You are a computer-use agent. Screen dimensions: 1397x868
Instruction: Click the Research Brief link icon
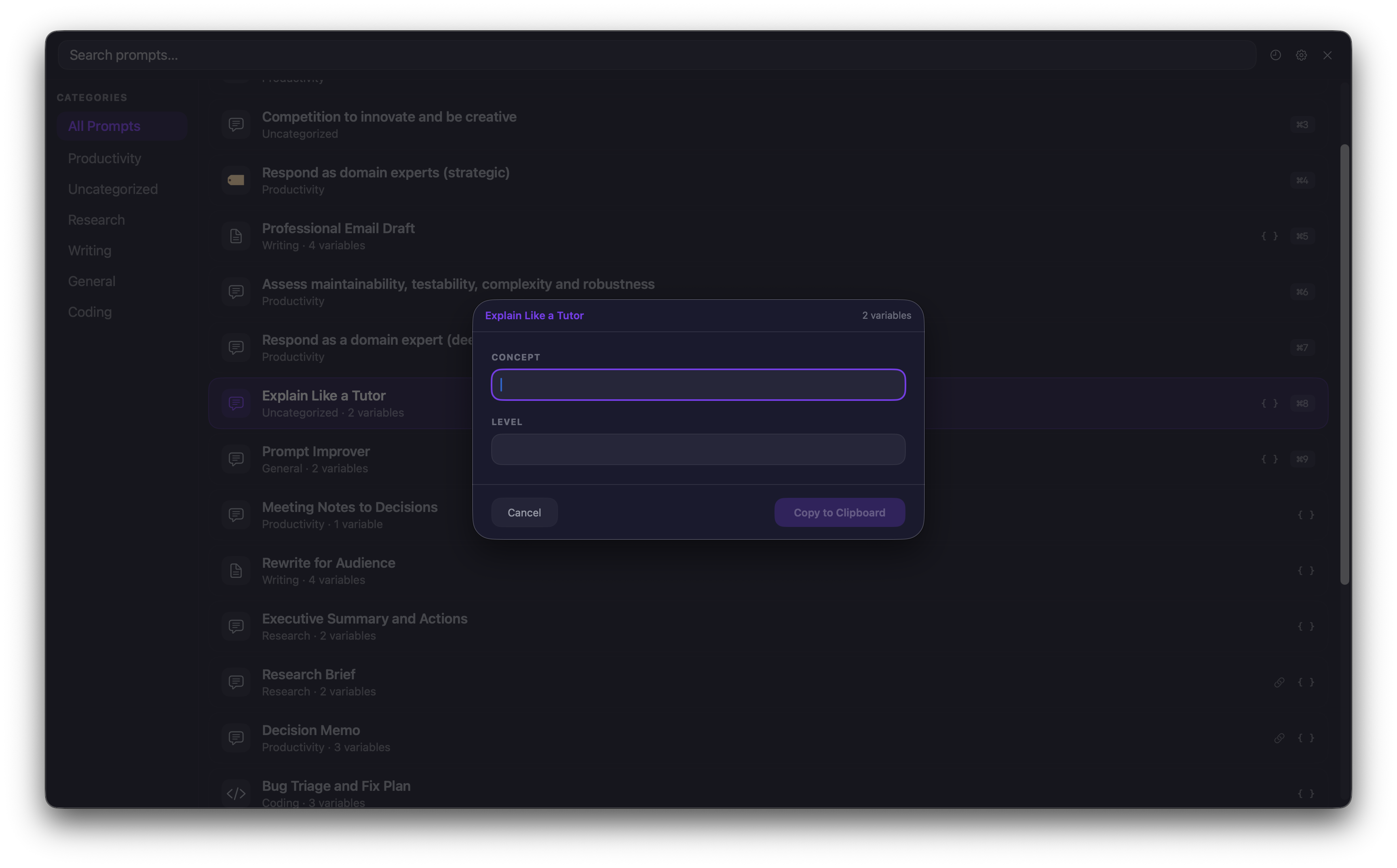coord(1279,682)
